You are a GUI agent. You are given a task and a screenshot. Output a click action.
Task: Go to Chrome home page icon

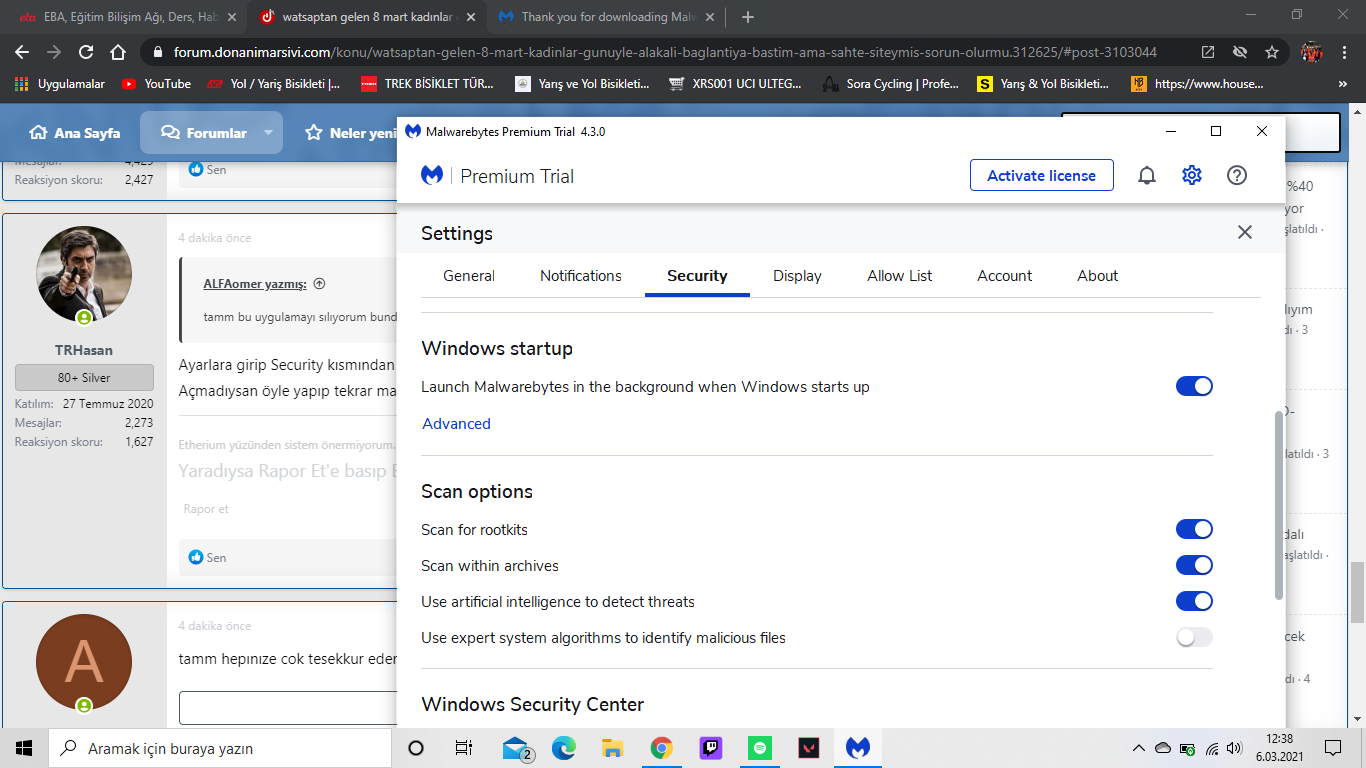point(118,52)
